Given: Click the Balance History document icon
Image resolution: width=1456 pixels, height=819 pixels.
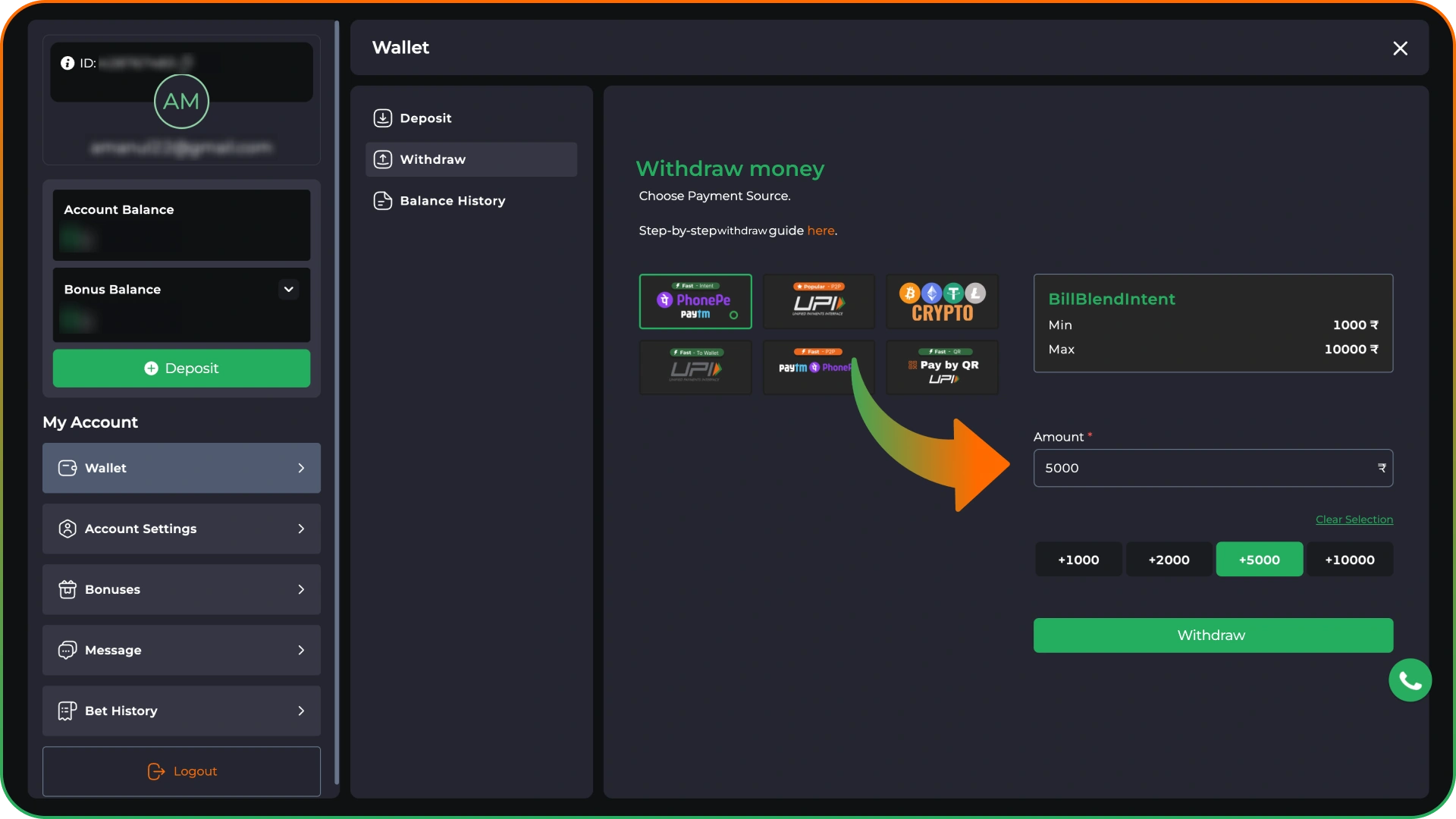Looking at the screenshot, I should pos(383,201).
